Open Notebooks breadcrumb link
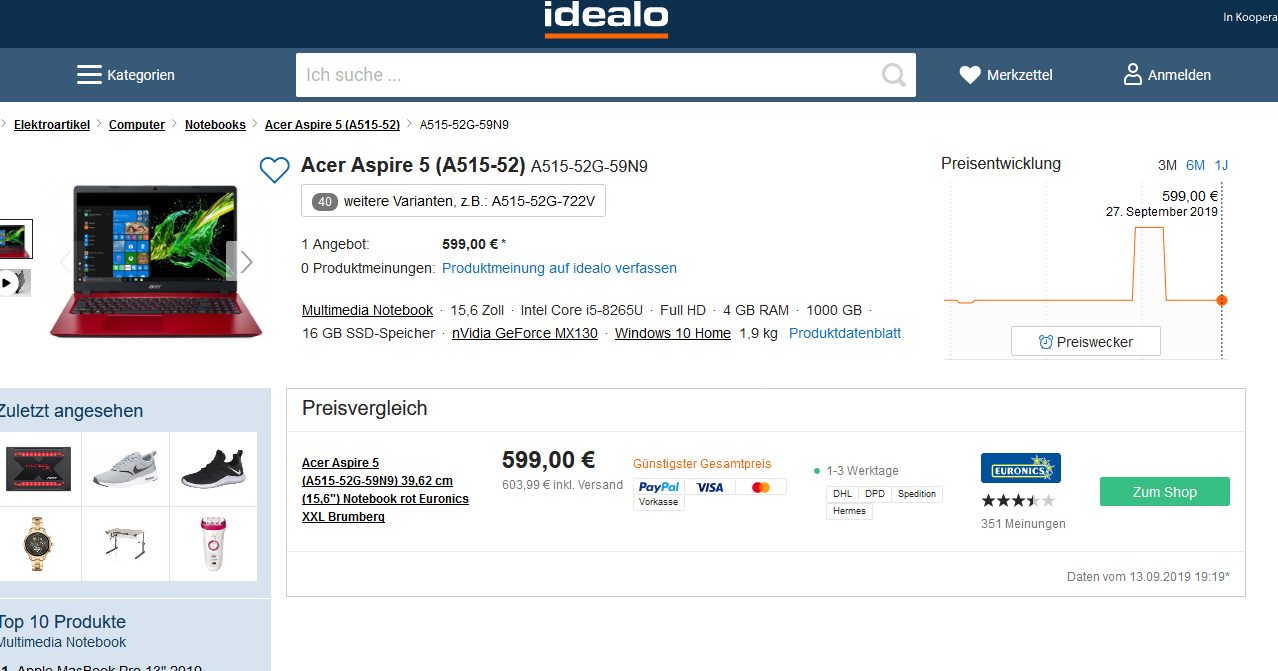Image resolution: width=1278 pixels, height=671 pixels. [215, 125]
